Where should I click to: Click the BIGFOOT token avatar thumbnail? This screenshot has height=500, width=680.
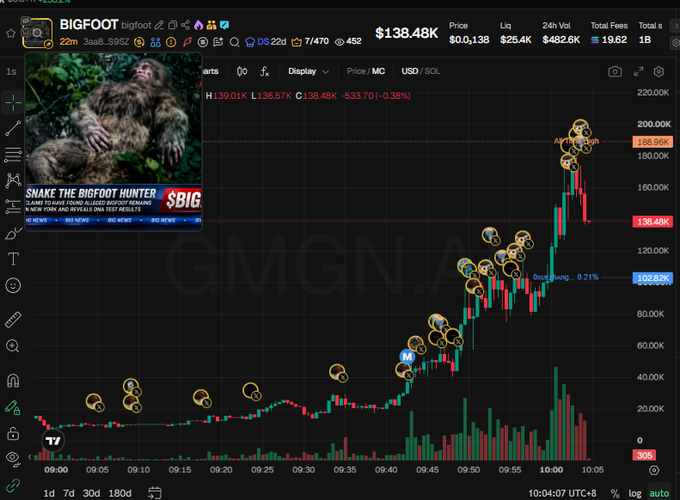38,33
